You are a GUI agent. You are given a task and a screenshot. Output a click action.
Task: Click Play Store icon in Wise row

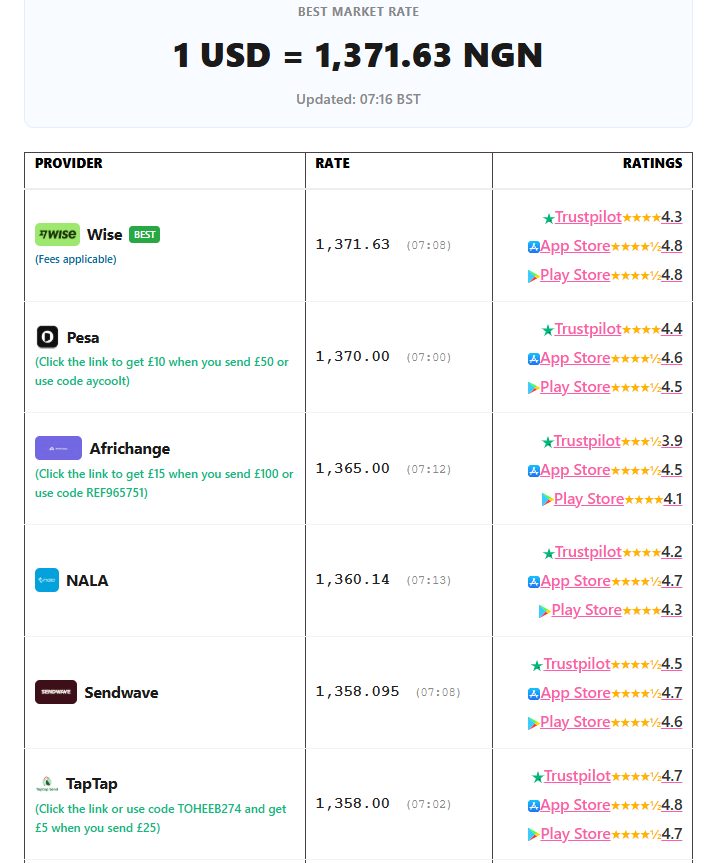click(x=533, y=276)
